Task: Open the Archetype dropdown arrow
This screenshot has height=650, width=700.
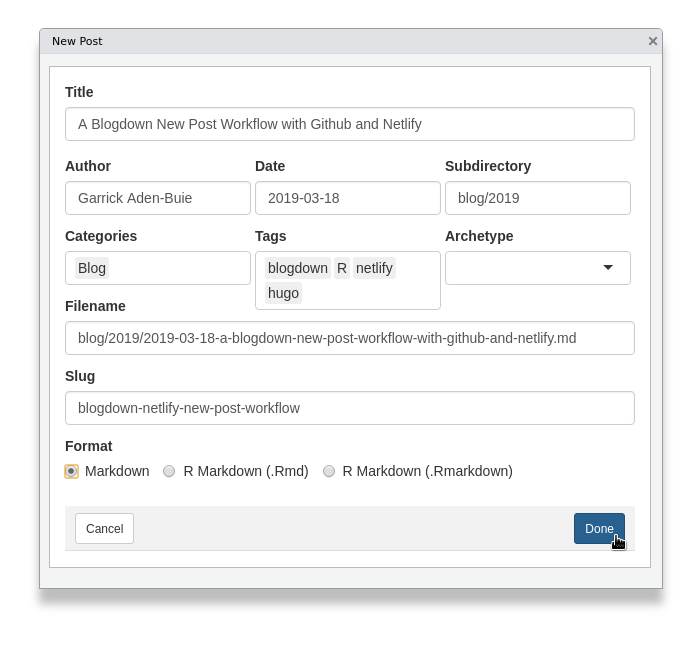Action: (x=608, y=267)
